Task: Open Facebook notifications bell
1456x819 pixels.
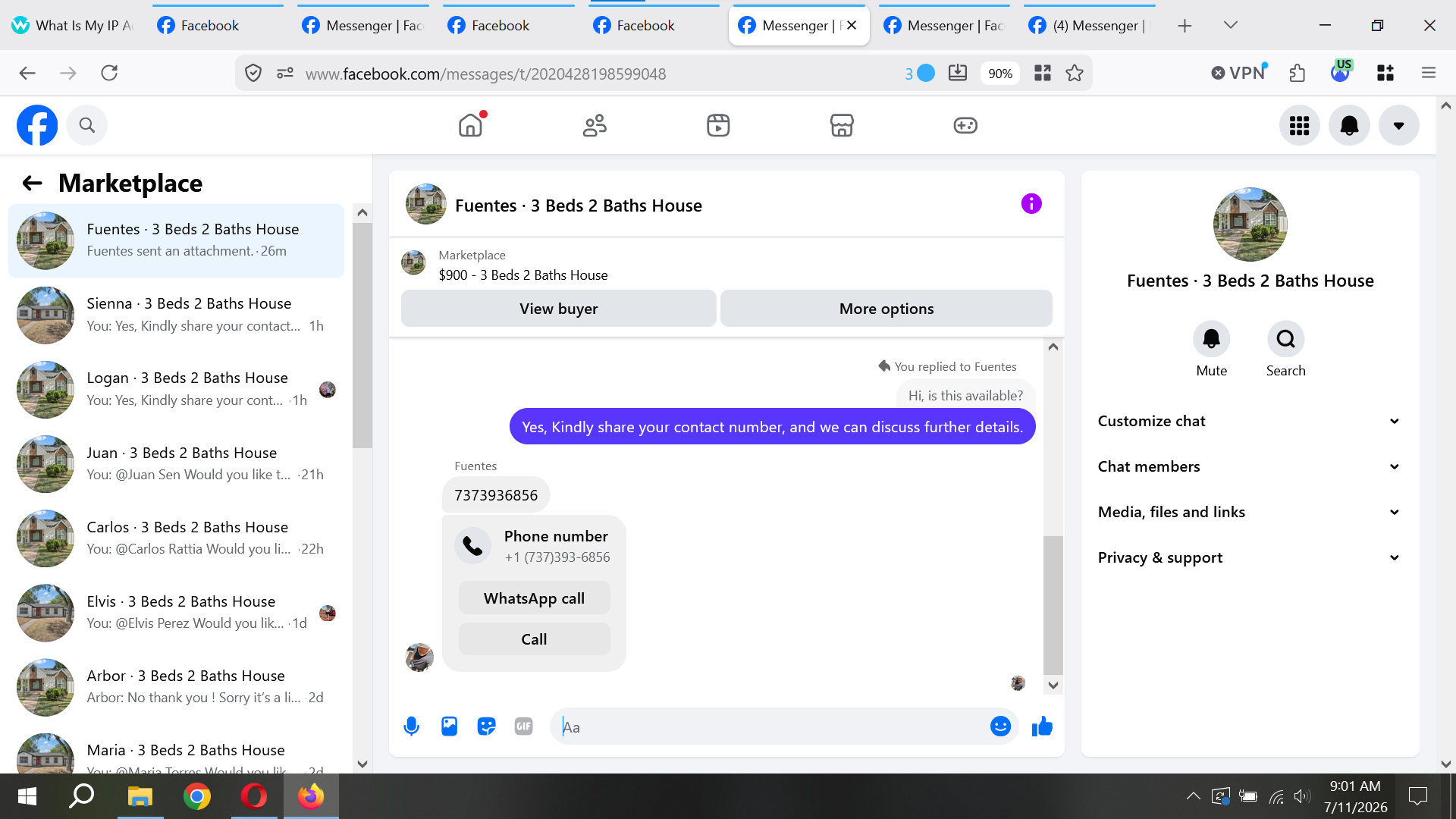Action: (x=1350, y=125)
